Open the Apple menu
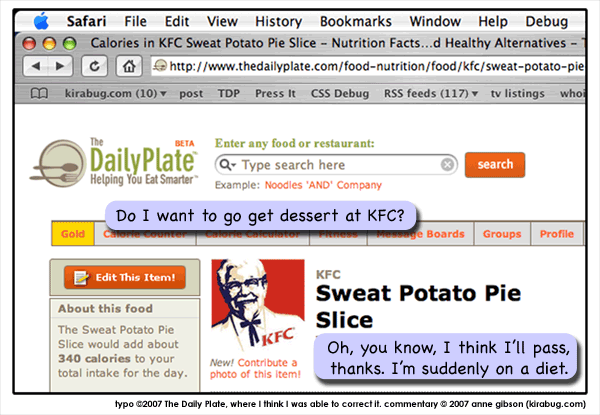Image resolution: width=600 pixels, height=415 pixels. pyautogui.click(x=41, y=21)
